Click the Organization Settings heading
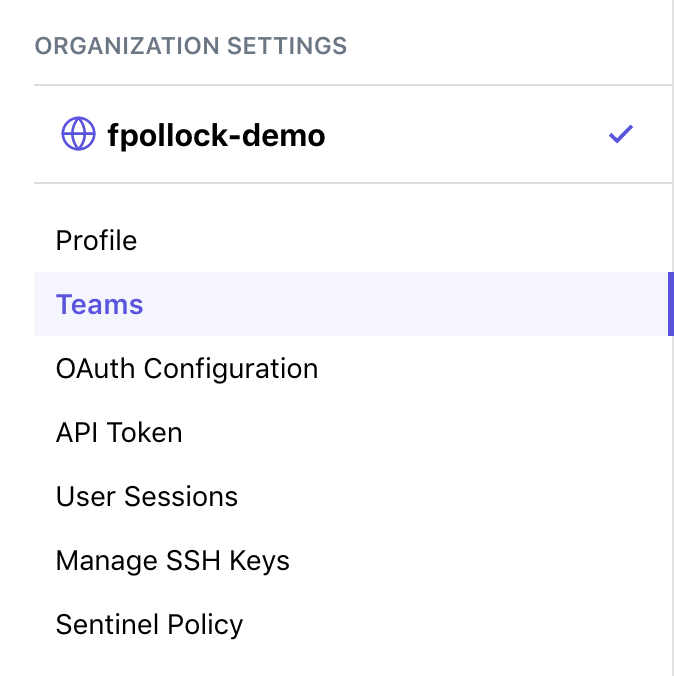 191,46
